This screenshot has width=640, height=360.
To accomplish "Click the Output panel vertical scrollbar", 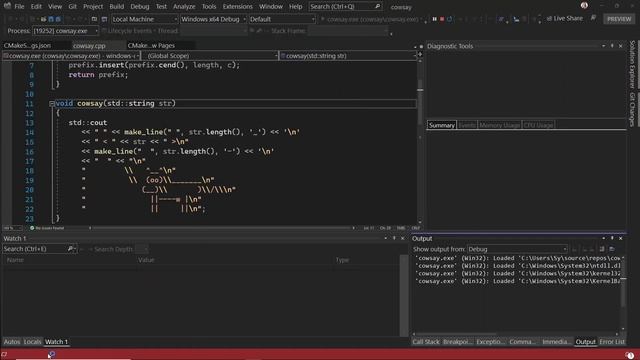I will [x=623, y=293].
